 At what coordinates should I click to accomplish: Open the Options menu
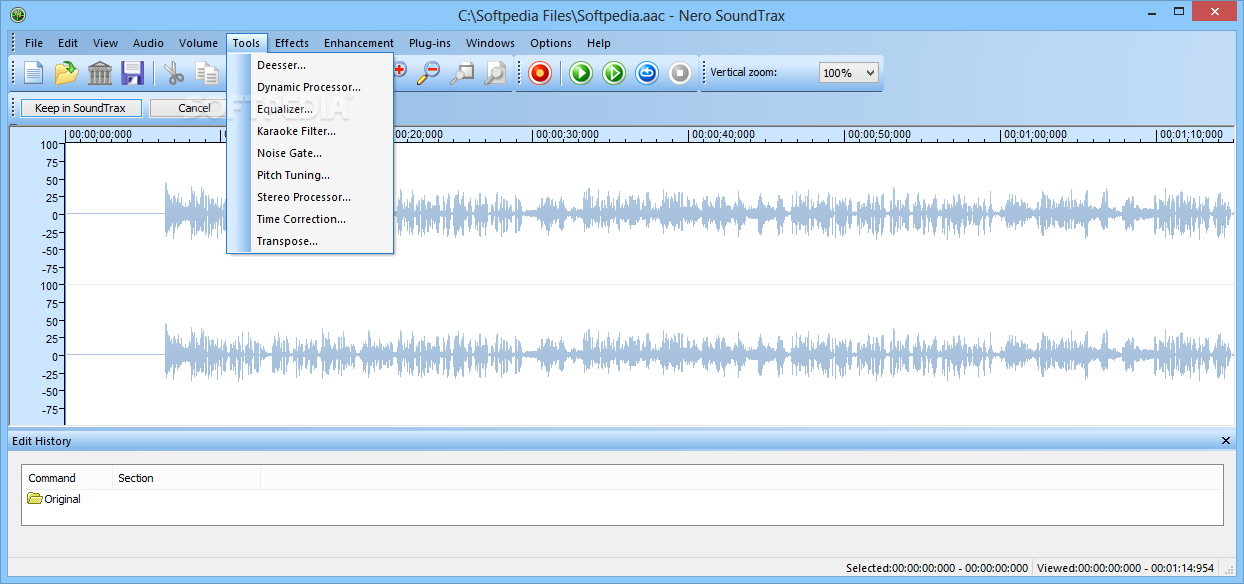pos(551,43)
